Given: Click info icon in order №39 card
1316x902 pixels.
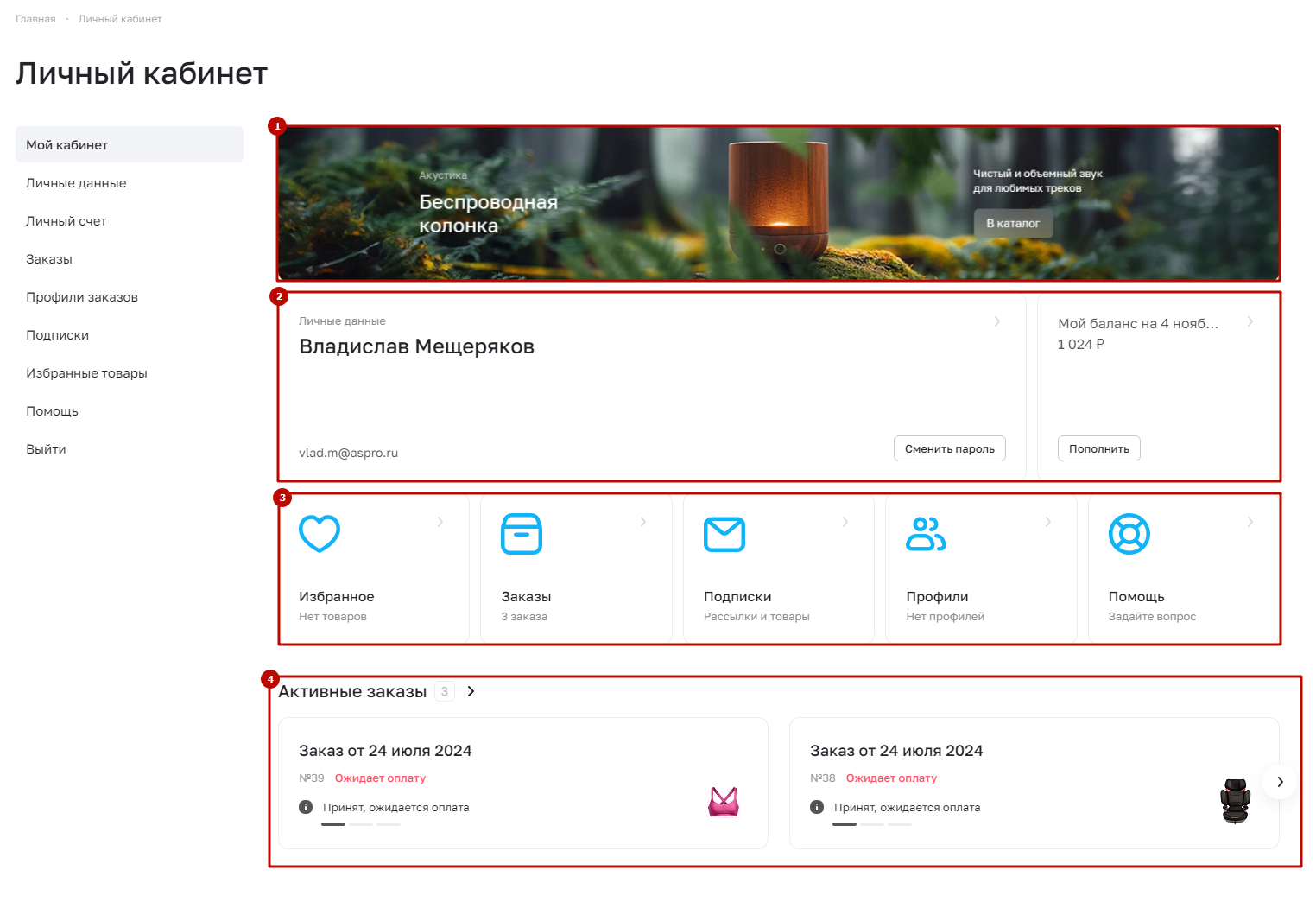Looking at the screenshot, I should (306, 807).
